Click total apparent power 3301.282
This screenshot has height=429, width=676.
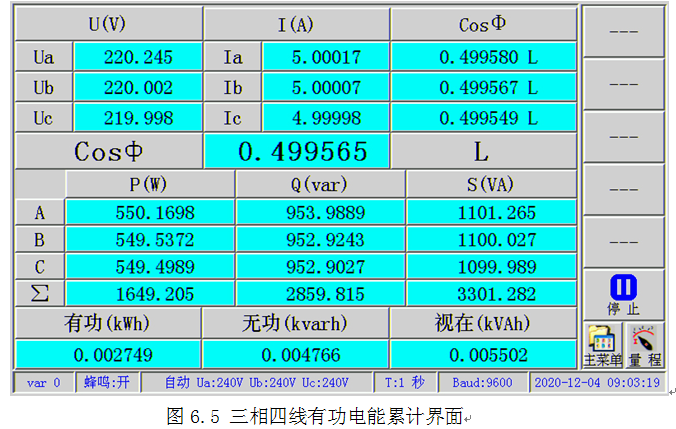coord(491,294)
